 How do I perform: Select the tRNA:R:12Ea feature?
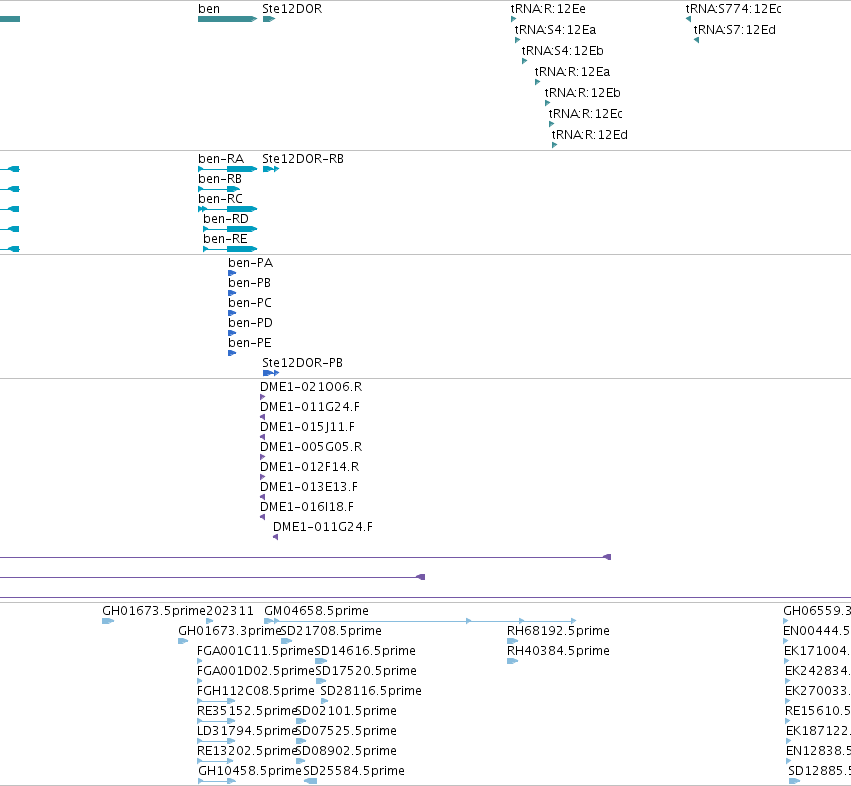537,82
